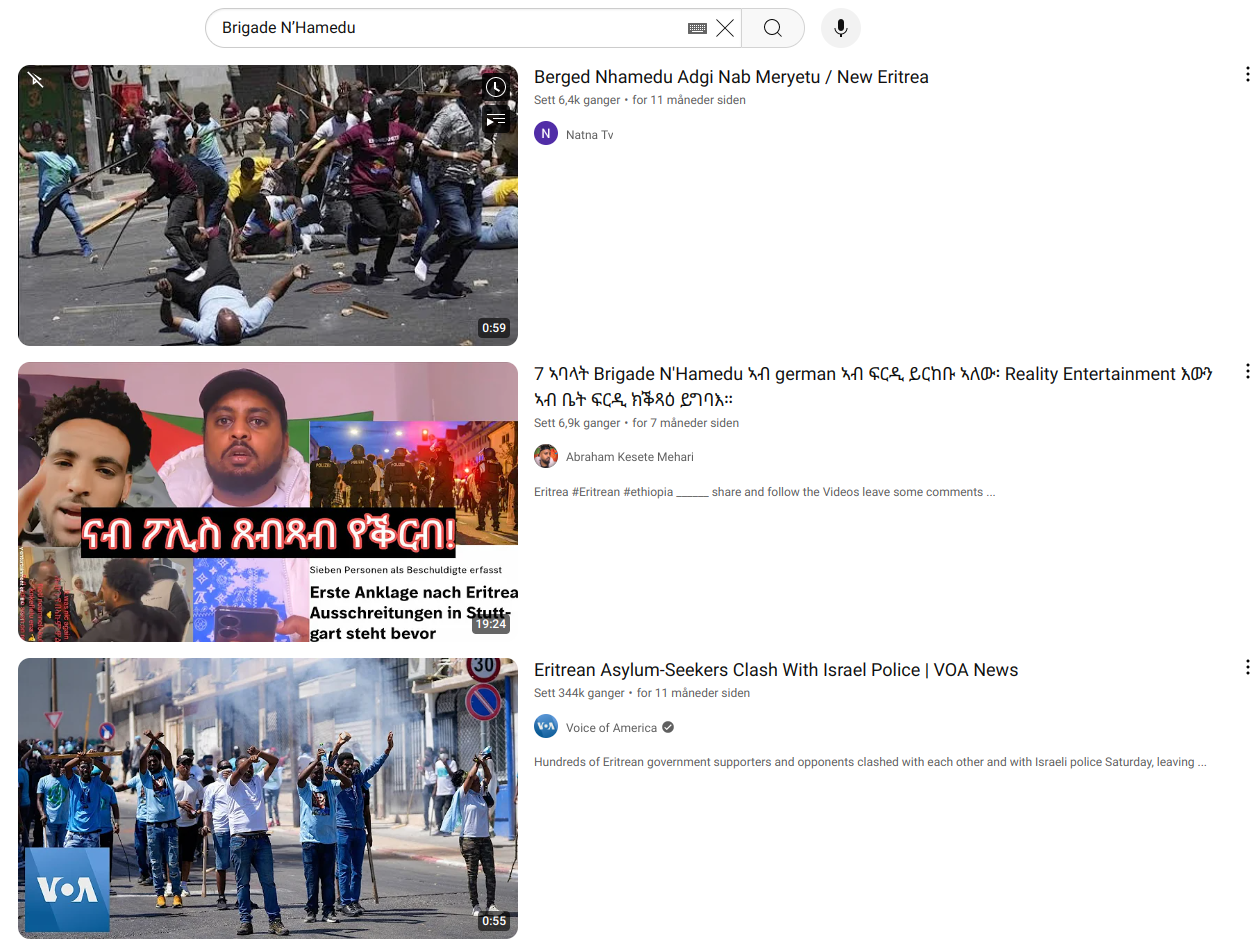Click the search magnifier button

[772, 28]
